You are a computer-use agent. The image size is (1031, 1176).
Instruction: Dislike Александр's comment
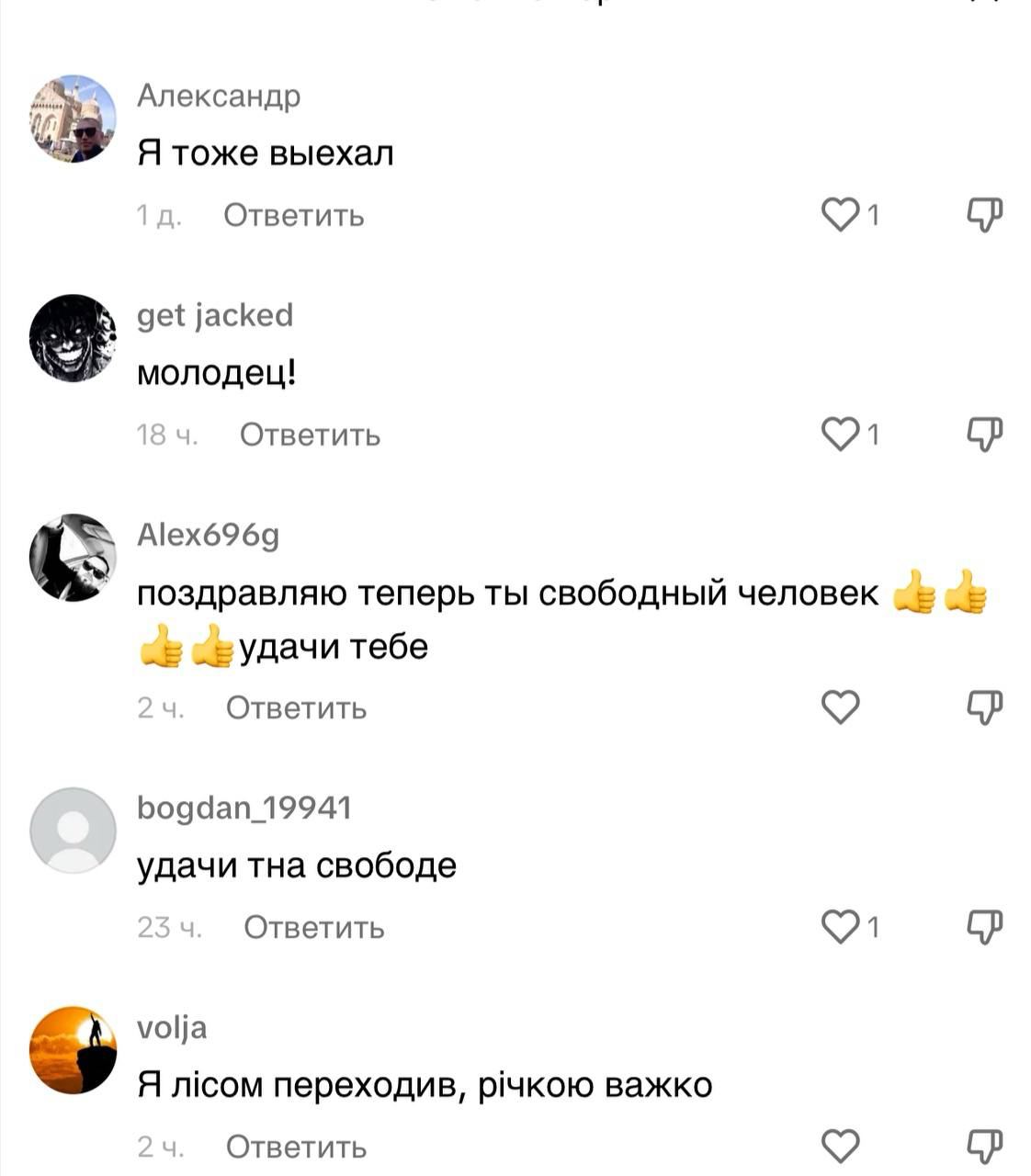(x=984, y=215)
